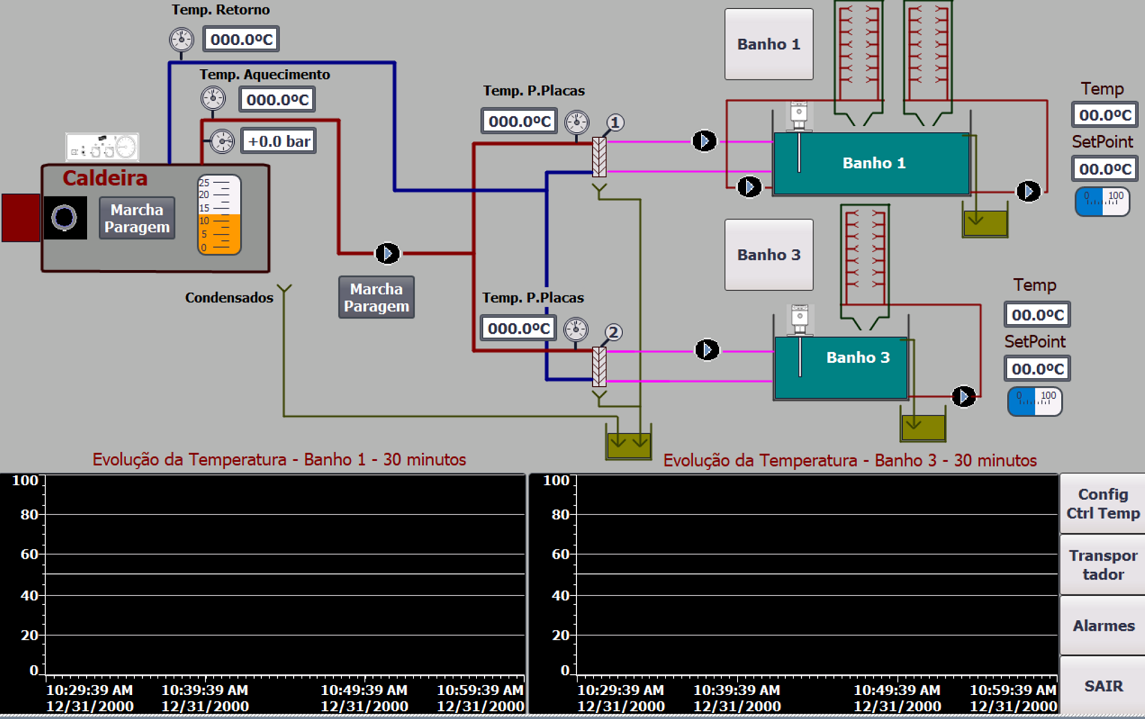Select the pump icon on Caldeira outlet line

[x=387, y=254]
